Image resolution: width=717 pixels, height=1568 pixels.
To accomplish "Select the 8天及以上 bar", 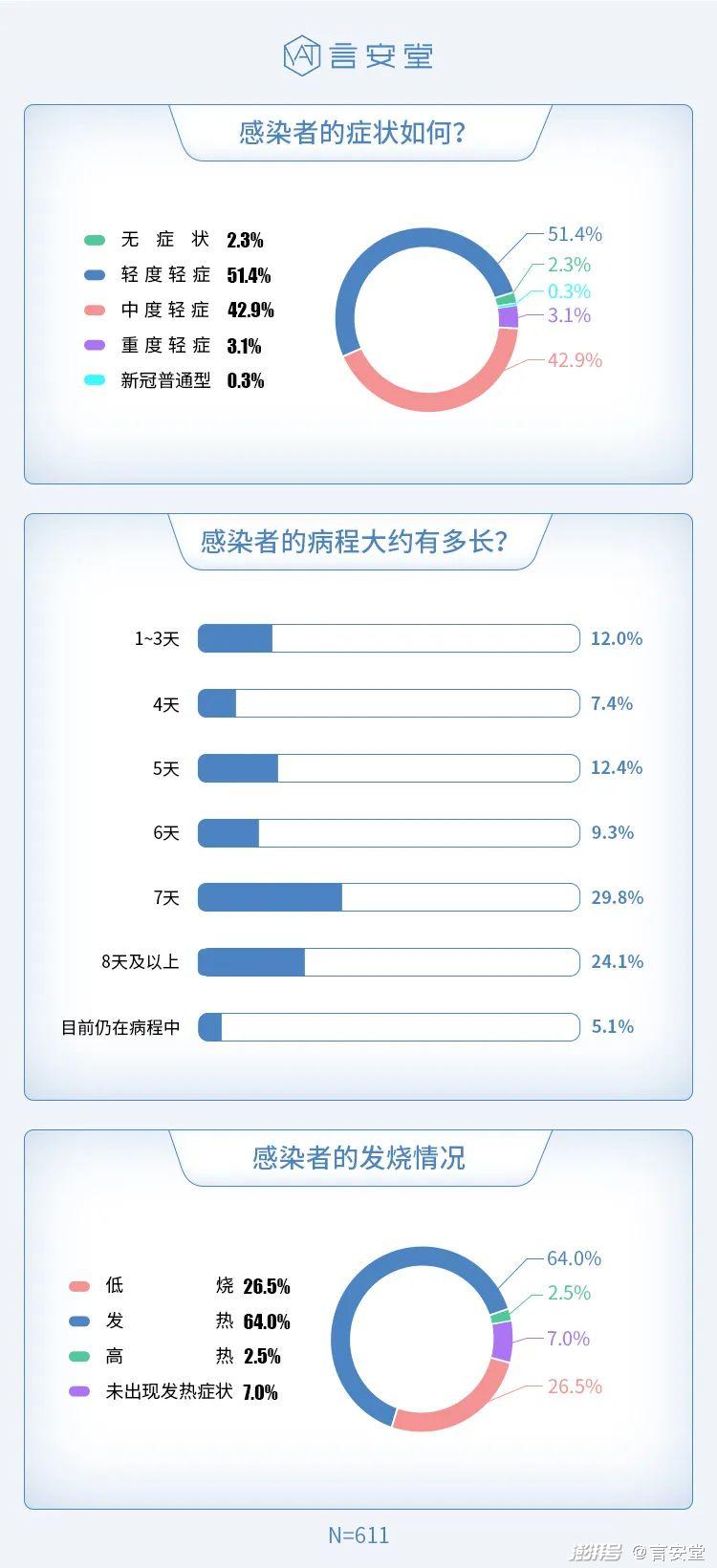I will (388, 962).
